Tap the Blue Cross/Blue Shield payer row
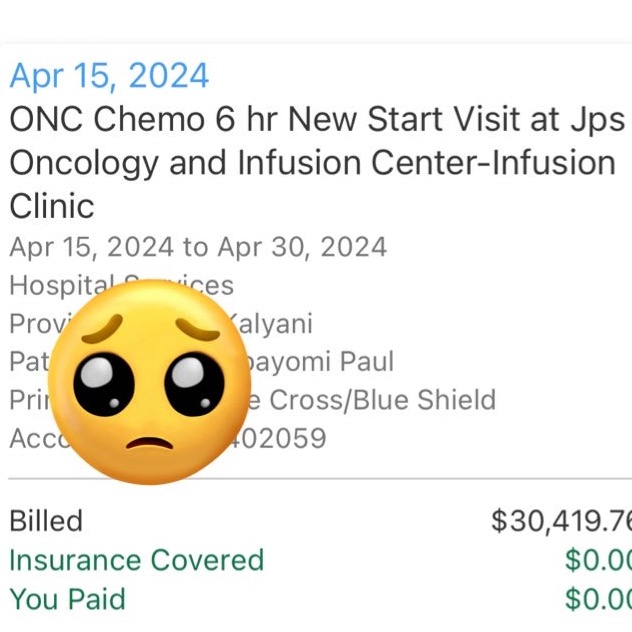Screen dimensions: 632x632 (253, 400)
